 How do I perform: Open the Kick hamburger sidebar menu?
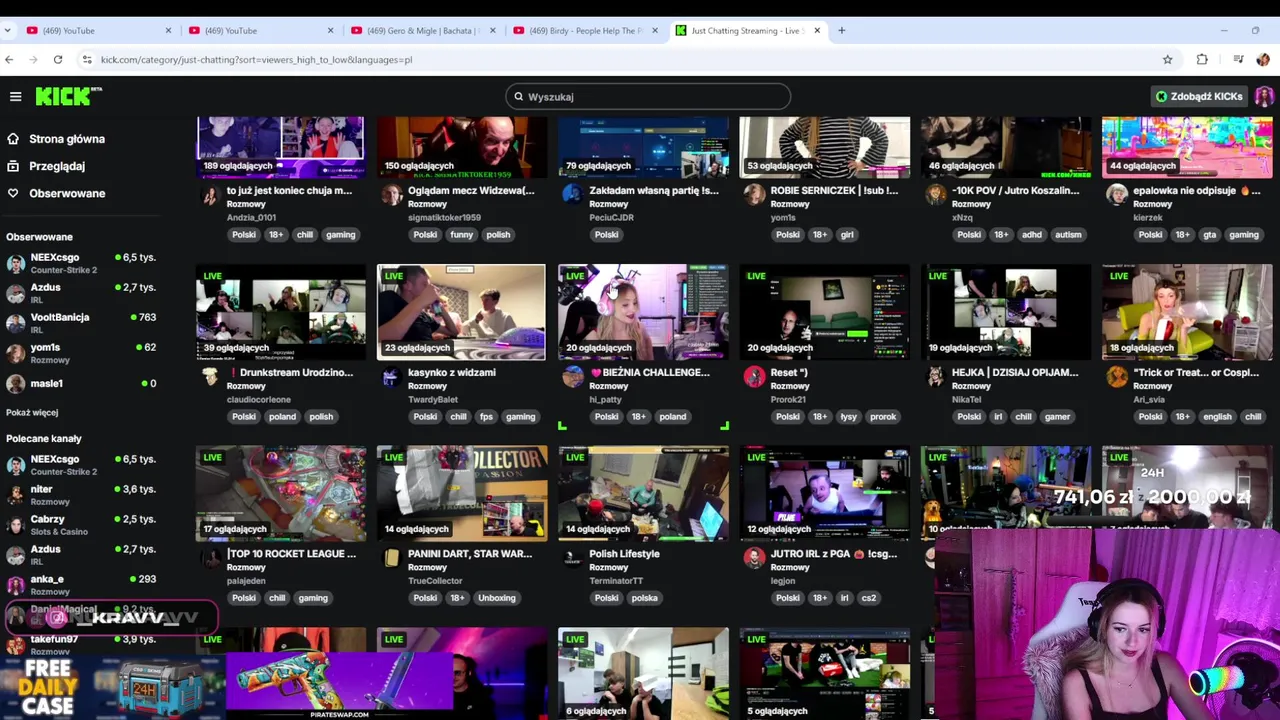click(15, 96)
